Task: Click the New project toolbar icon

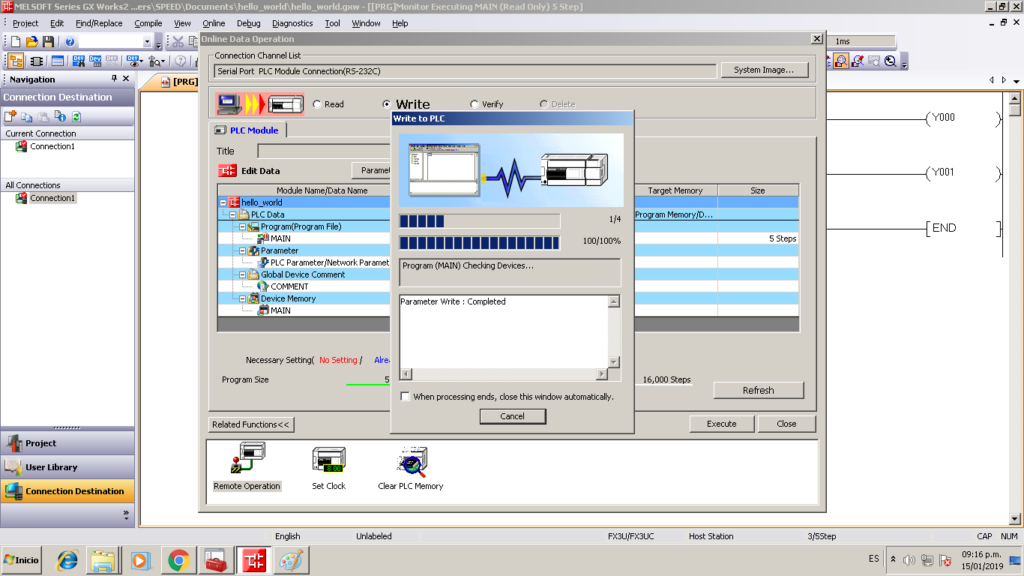Action: point(15,42)
